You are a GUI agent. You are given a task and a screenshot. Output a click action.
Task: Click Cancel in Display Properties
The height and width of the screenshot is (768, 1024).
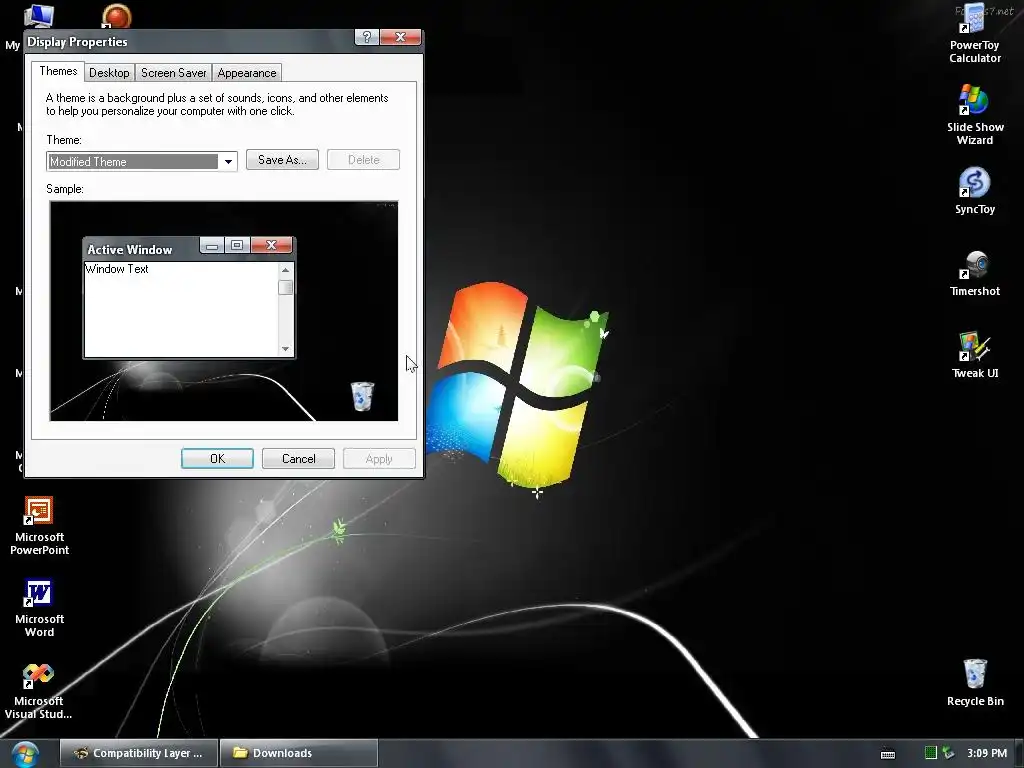click(298, 458)
